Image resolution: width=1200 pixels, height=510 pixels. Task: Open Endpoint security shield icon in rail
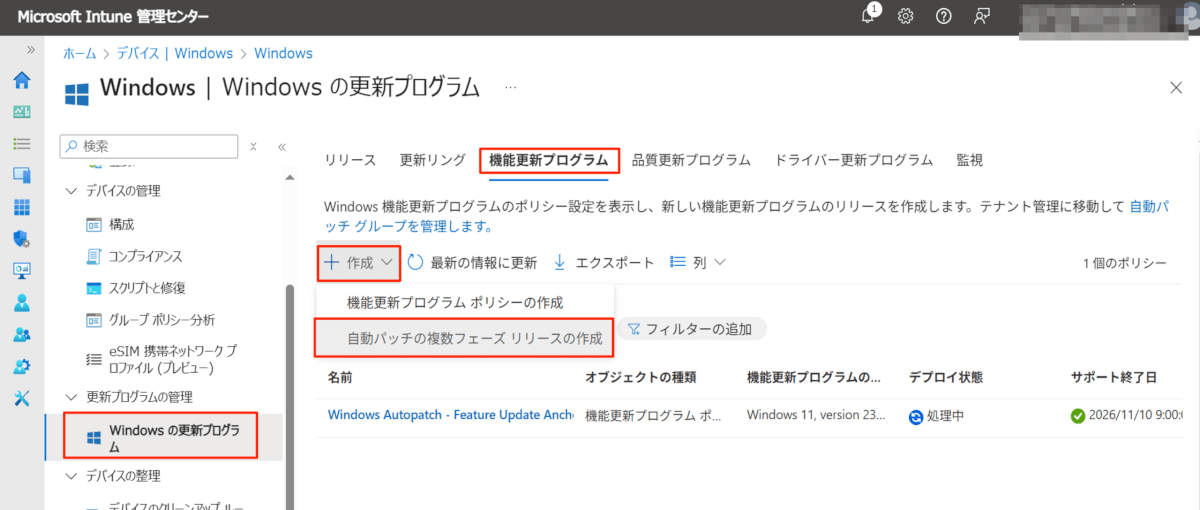pos(21,239)
